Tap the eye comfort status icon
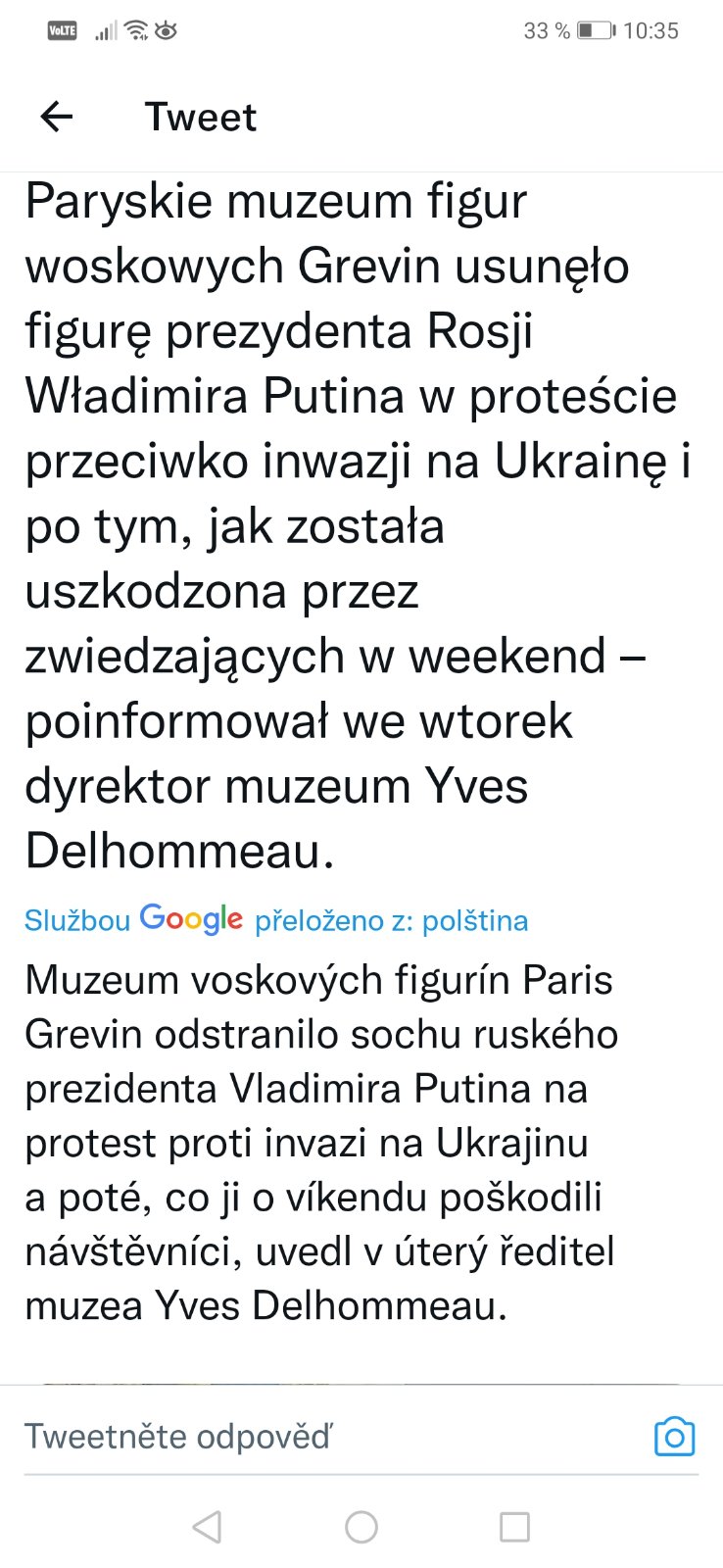The width and height of the screenshot is (723, 1568). pyautogui.click(x=166, y=31)
